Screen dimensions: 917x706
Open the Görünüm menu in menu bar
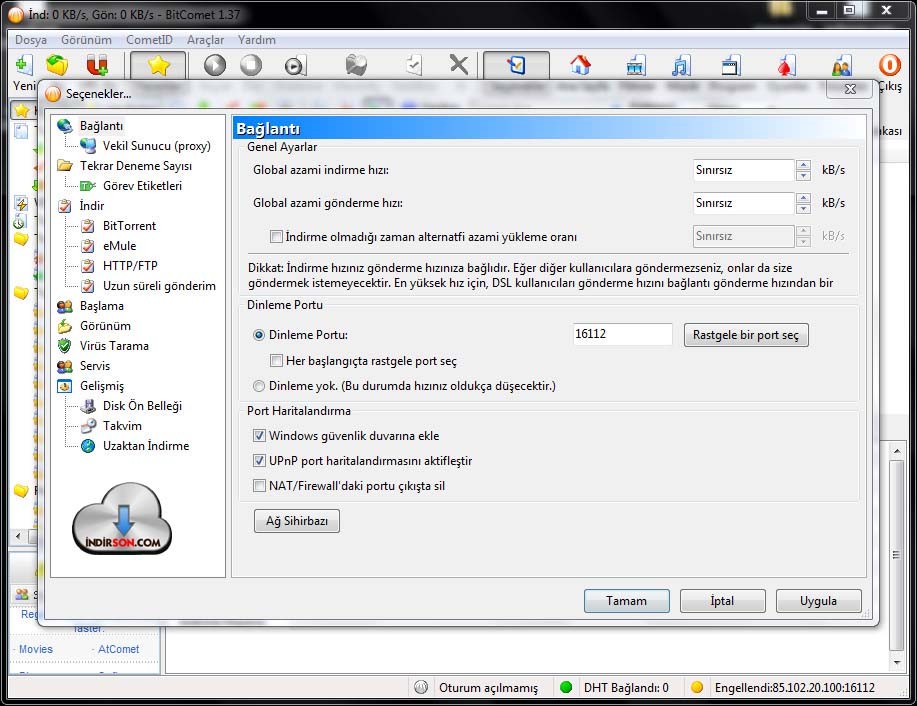click(x=87, y=40)
